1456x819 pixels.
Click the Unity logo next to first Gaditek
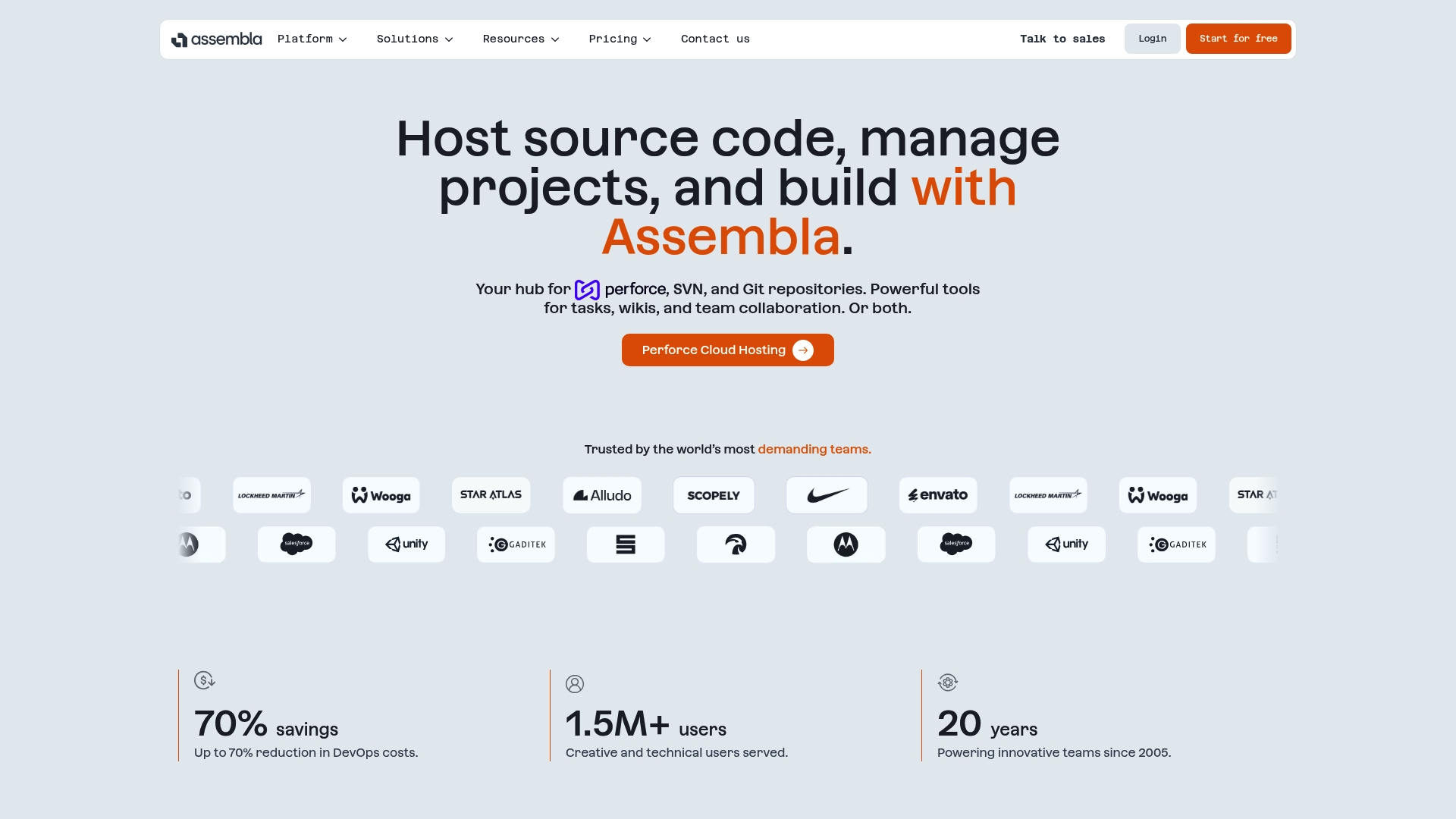(x=406, y=544)
